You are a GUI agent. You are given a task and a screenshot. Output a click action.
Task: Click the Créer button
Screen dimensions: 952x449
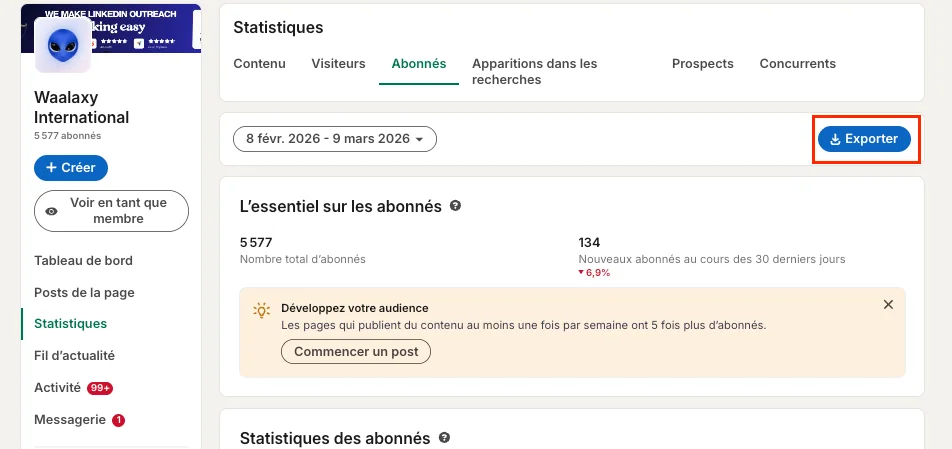71,168
